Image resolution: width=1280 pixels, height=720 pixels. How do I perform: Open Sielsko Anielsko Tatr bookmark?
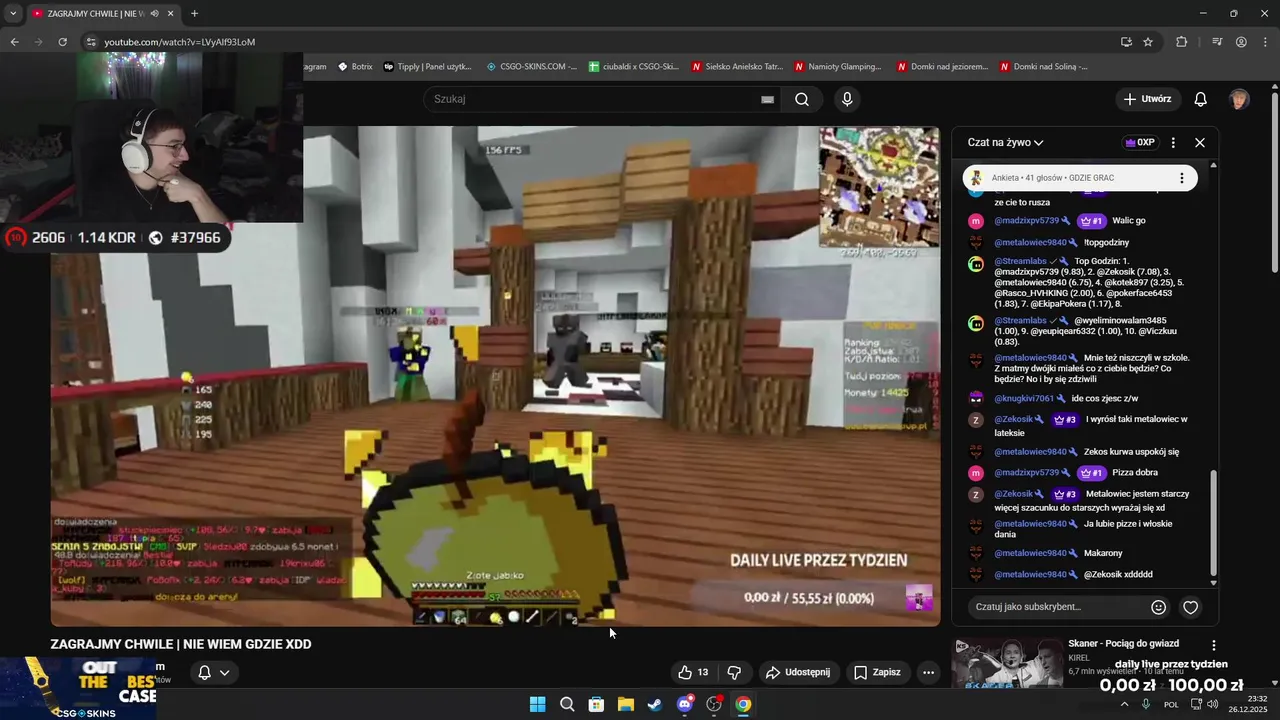click(737, 67)
